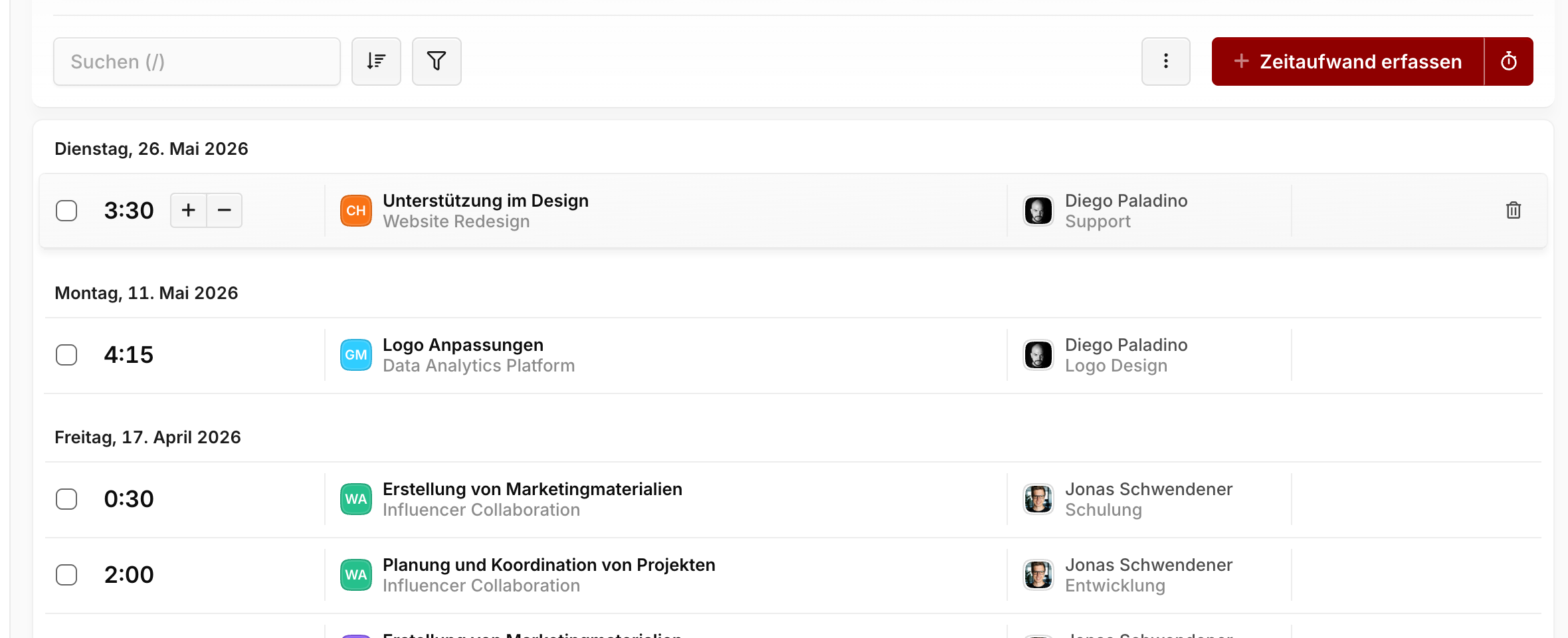
Task: Start the stopwatch timer
Action: 1509,61
